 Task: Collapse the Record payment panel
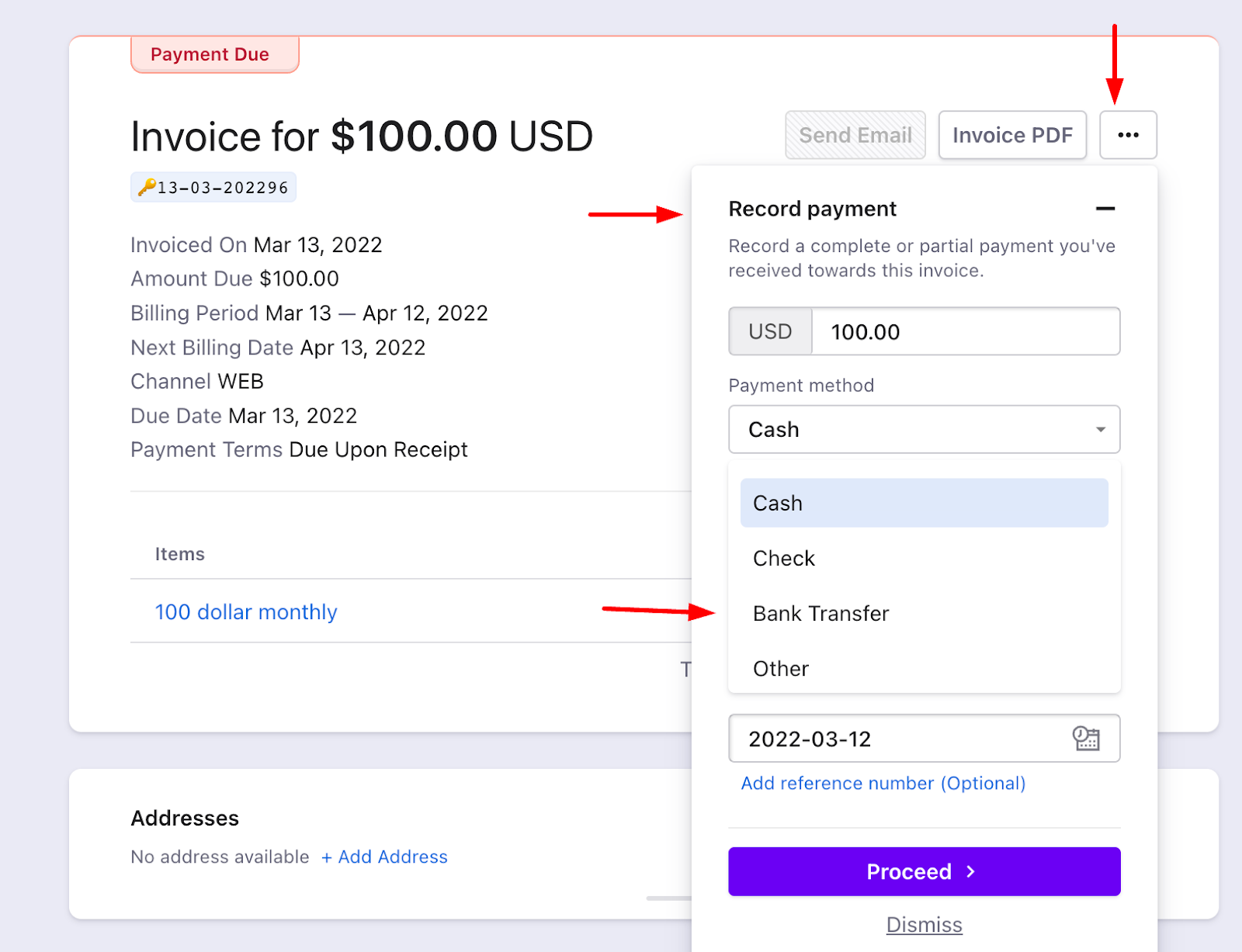click(x=1105, y=209)
